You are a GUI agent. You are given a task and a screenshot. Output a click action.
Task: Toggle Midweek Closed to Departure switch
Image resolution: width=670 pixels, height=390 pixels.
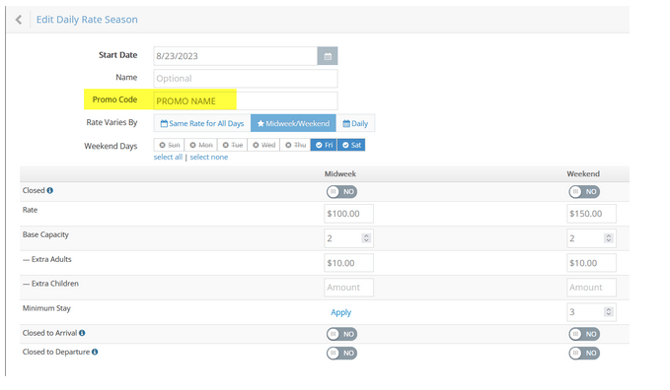[x=341, y=353]
